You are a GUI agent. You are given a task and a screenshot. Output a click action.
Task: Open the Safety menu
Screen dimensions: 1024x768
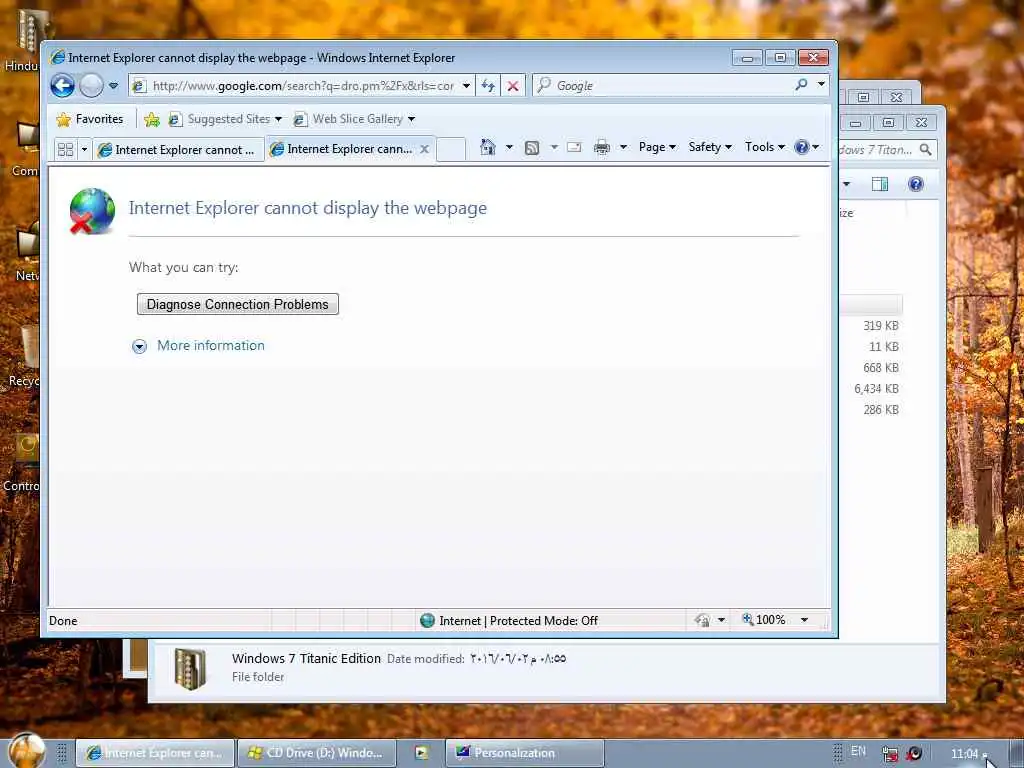click(x=710, y=147)
